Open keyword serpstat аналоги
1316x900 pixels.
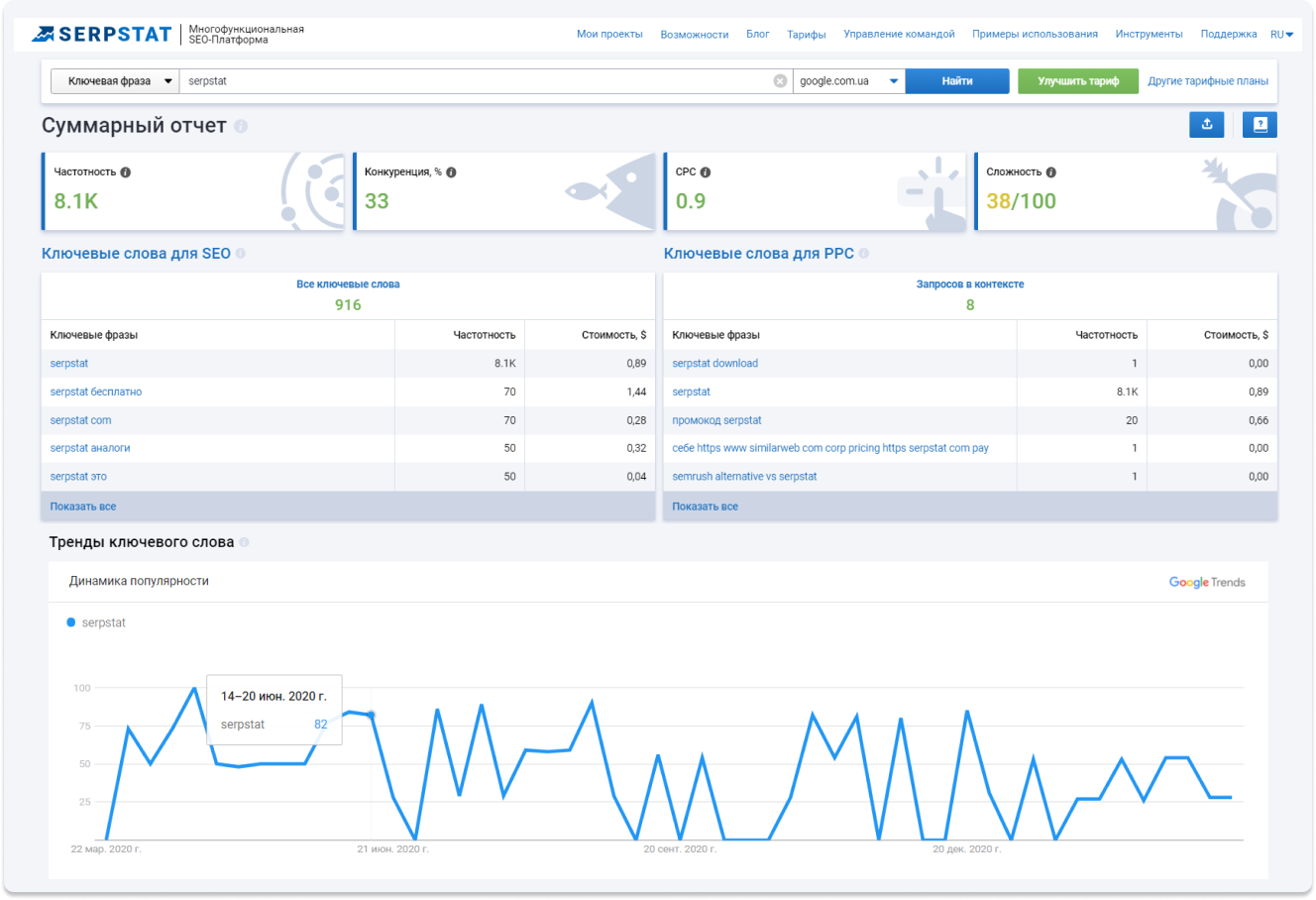point(90,448)
